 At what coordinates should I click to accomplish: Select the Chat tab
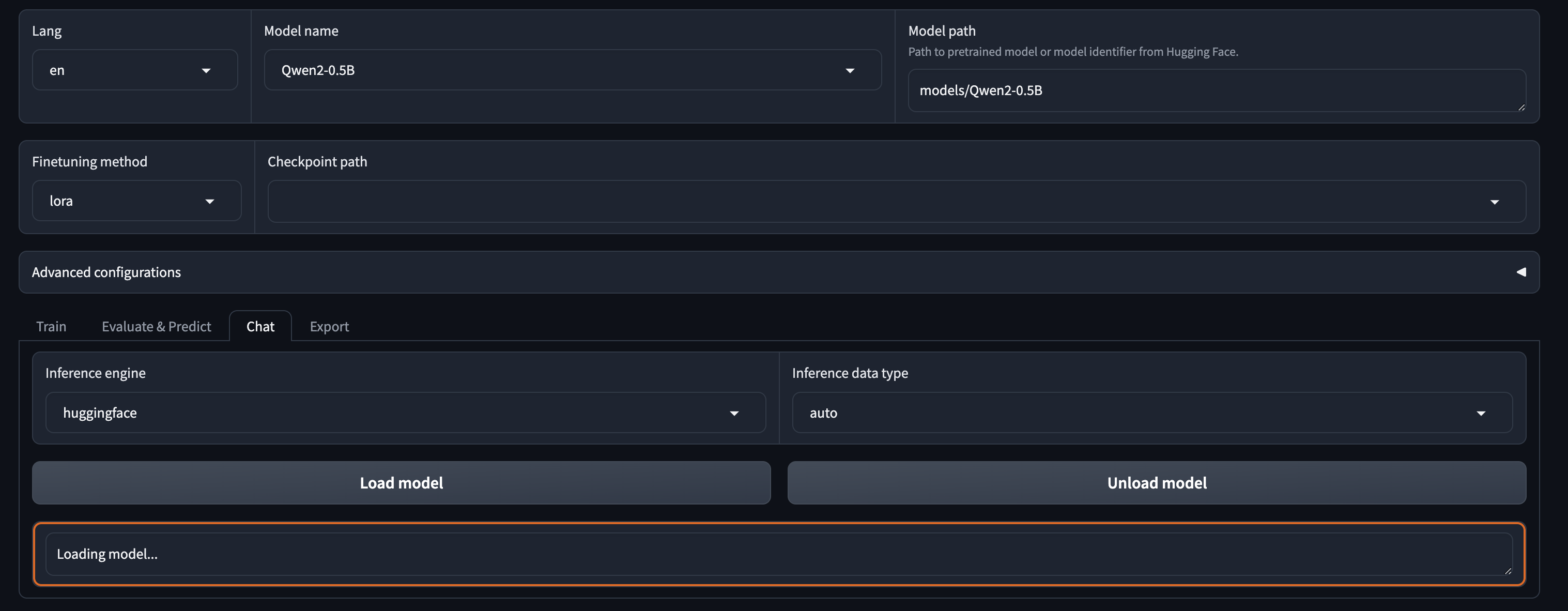pyautogui.click(x=260, y=327)
